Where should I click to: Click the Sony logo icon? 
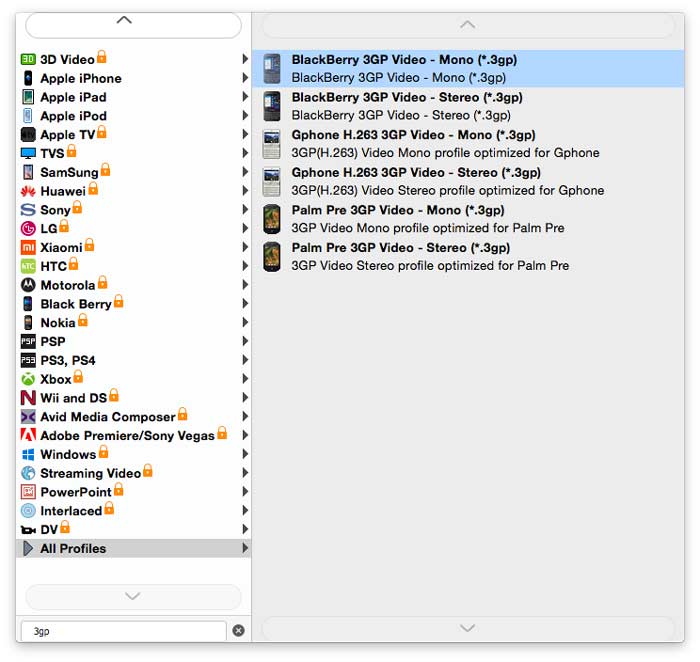[x=28, y=210]
